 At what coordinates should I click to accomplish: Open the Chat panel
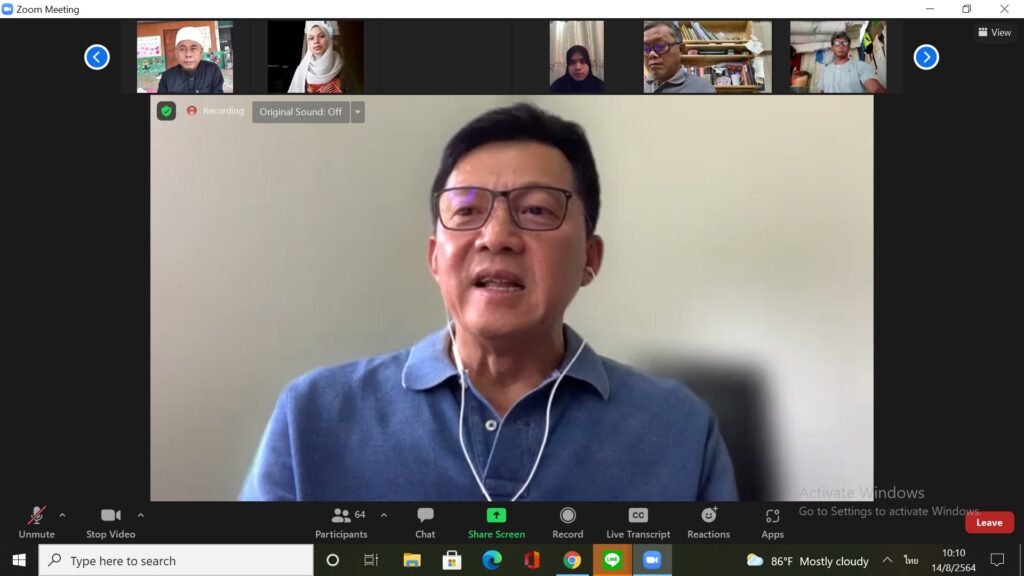[425, 522]
